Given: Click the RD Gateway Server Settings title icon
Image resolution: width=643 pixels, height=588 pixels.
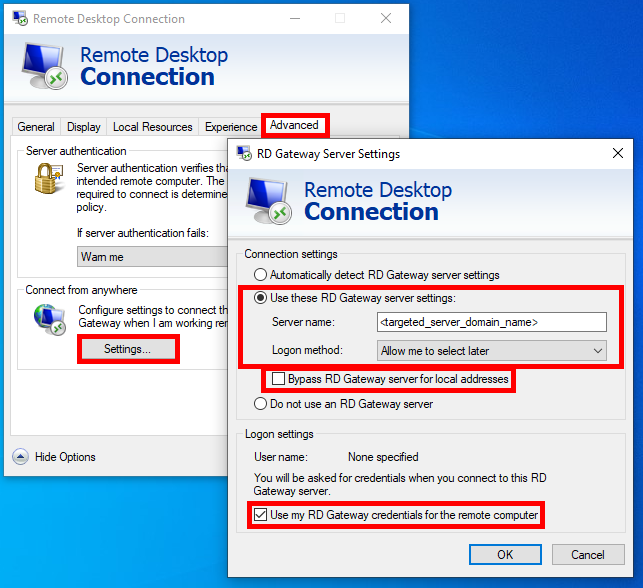Looking at the screenshot, I should click(243, 154).
